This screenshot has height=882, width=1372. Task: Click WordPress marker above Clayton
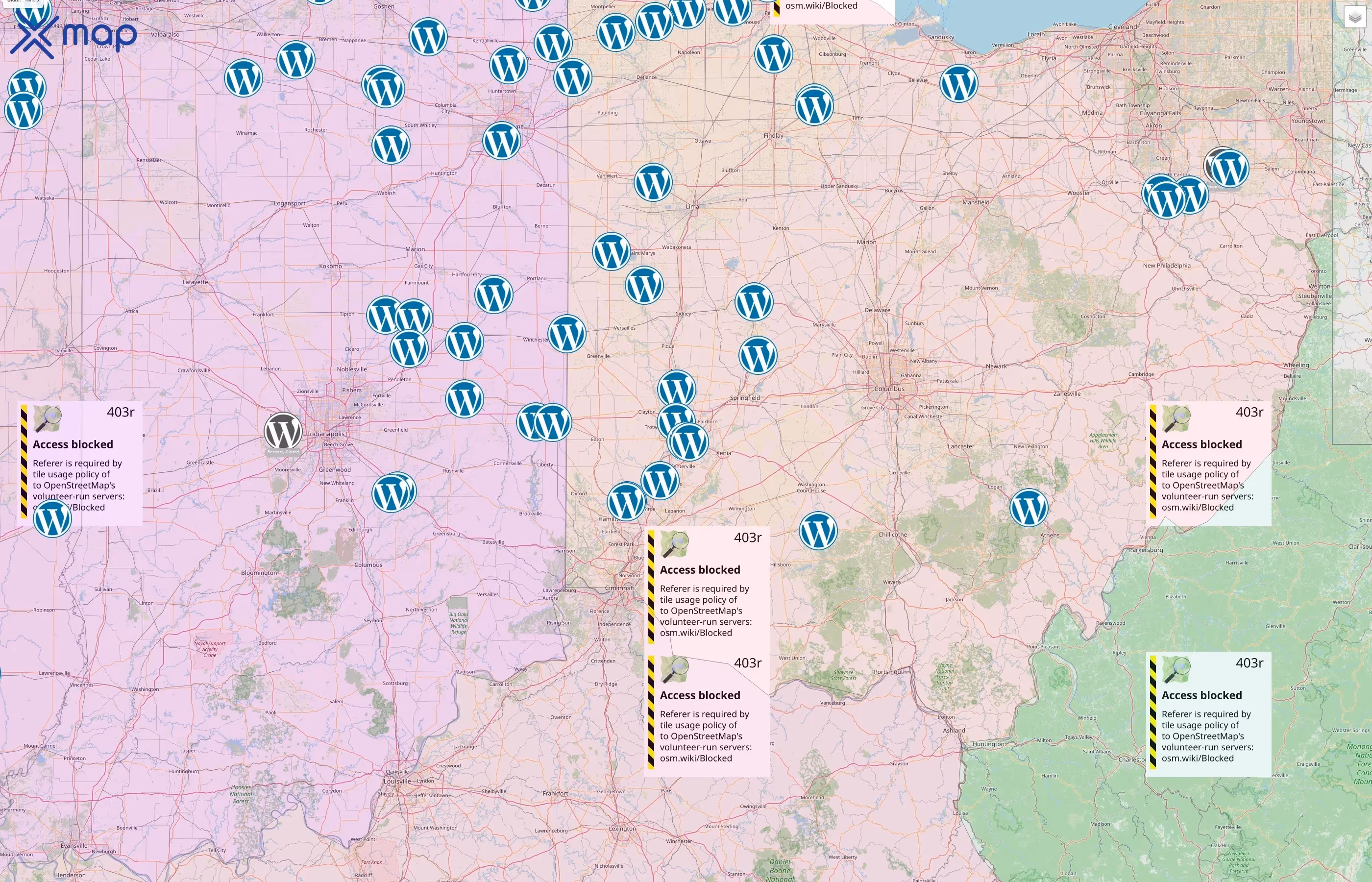tap(677, 389)
